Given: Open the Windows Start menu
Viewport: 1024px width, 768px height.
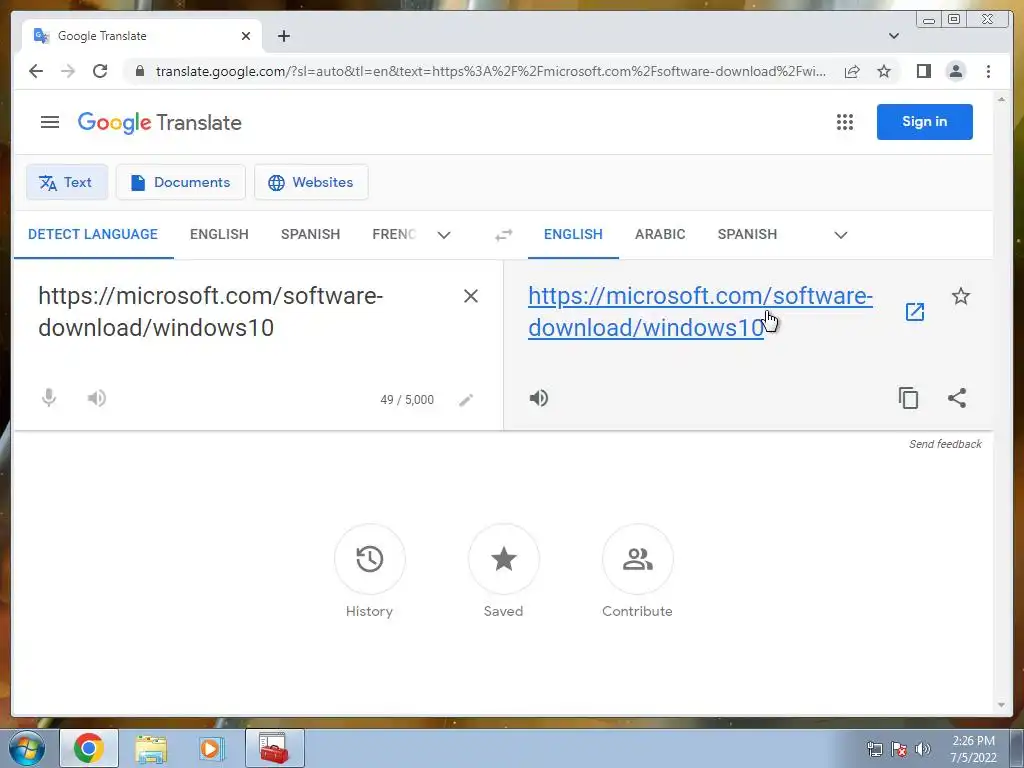Looking at the screenshot, I should pyautogui.click(x=27, y=748).
